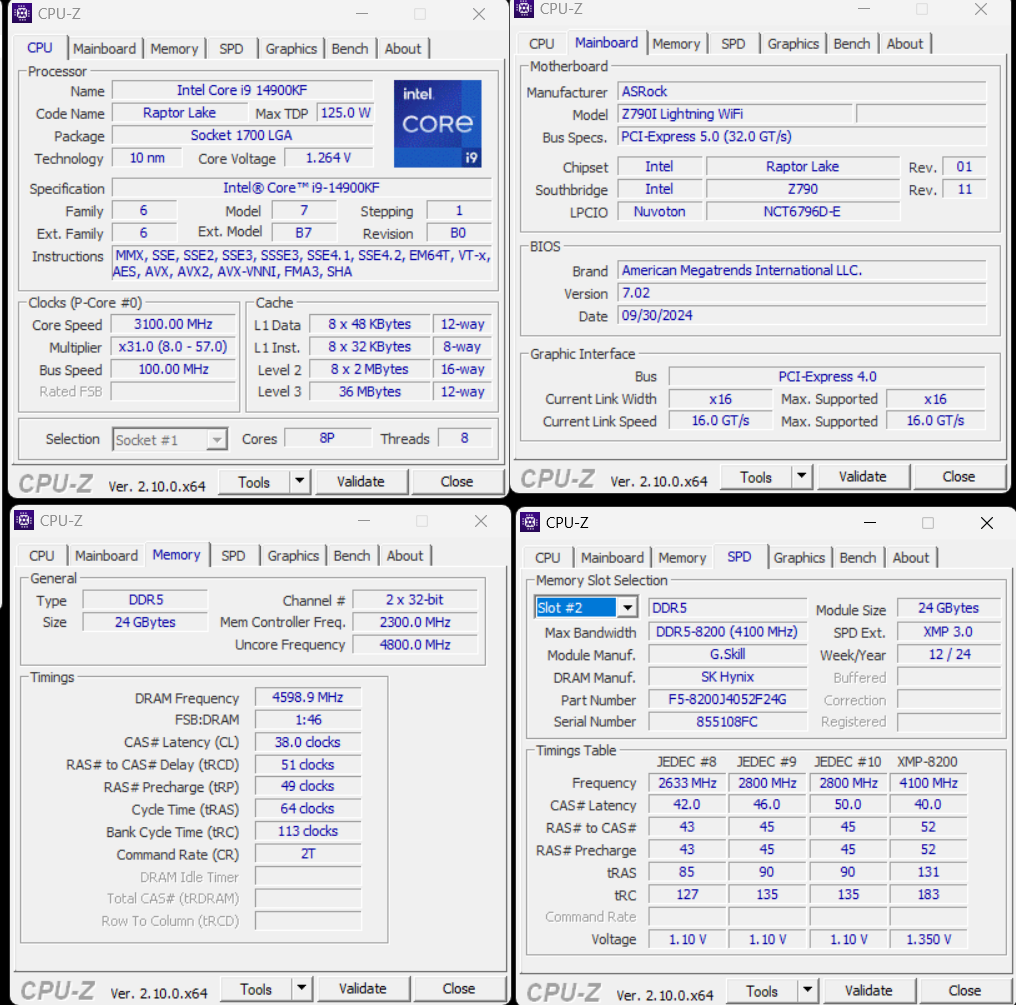Select SPD tab in the Mainboard window
The image size is (1016, 1005).
(x=733, y=43)
